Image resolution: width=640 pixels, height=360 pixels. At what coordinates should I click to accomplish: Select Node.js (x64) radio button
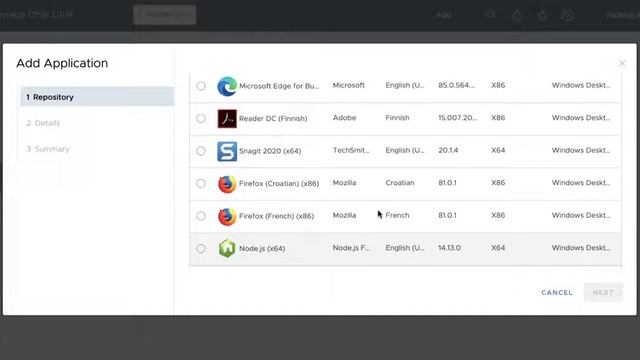[x=201, y=248]
